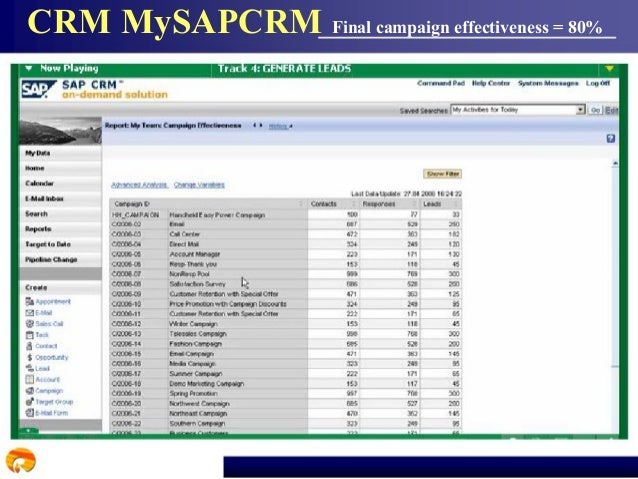Click the sort icon in Leads header
This screenshot has height=479, width=638.
click(456, 204)
